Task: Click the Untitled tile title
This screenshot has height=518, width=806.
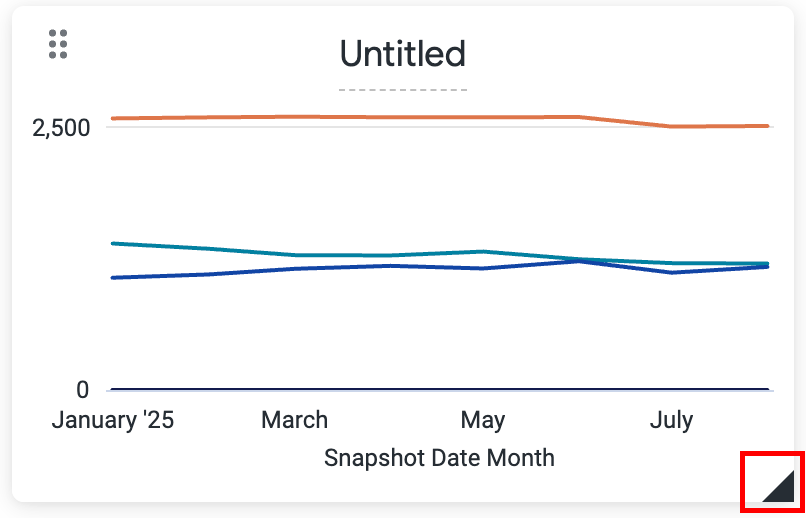Action: tap(402, 53)
